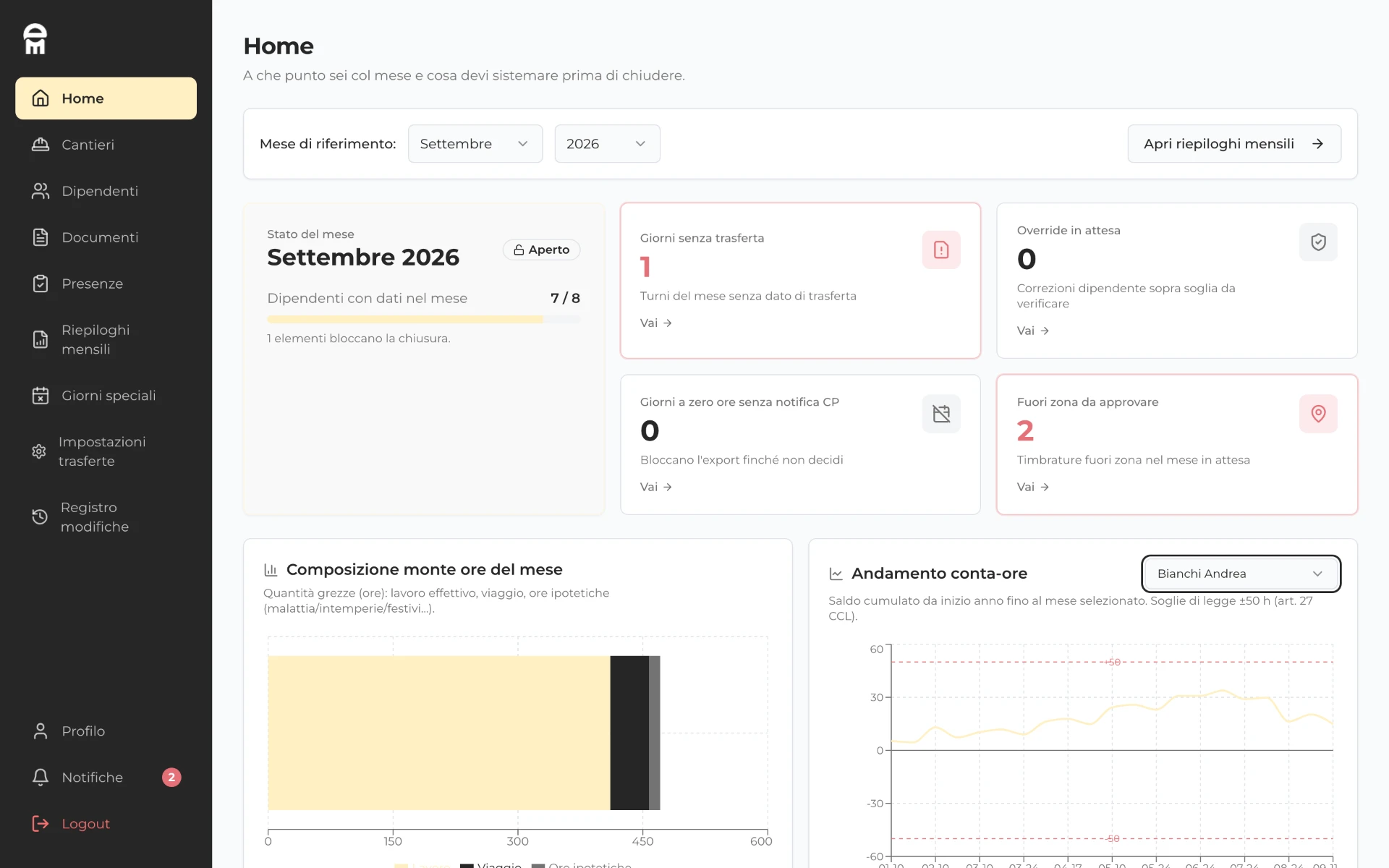1389x868 pixels.
Task: Click the Registro modifiche history icon
Action: tap(40, 516)
